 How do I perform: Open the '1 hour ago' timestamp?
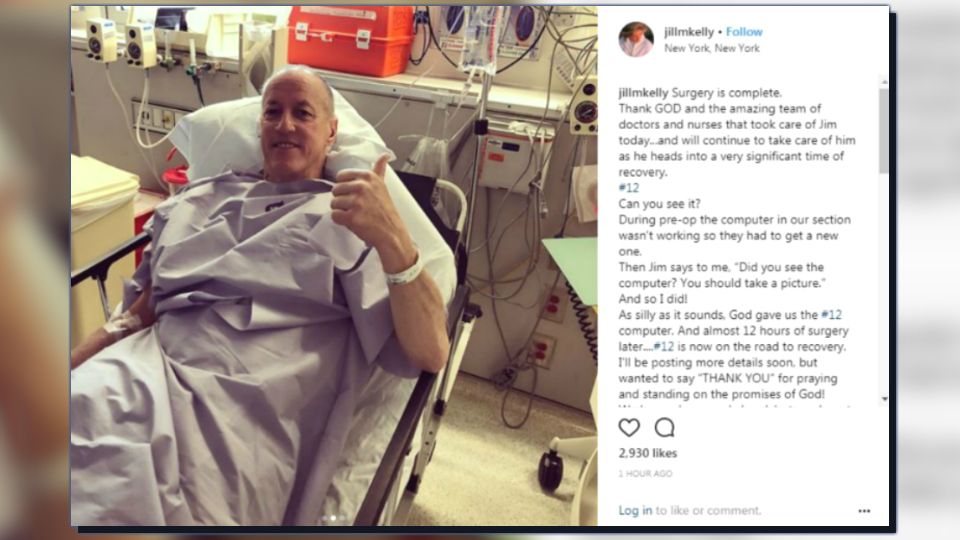click(645, 473)
